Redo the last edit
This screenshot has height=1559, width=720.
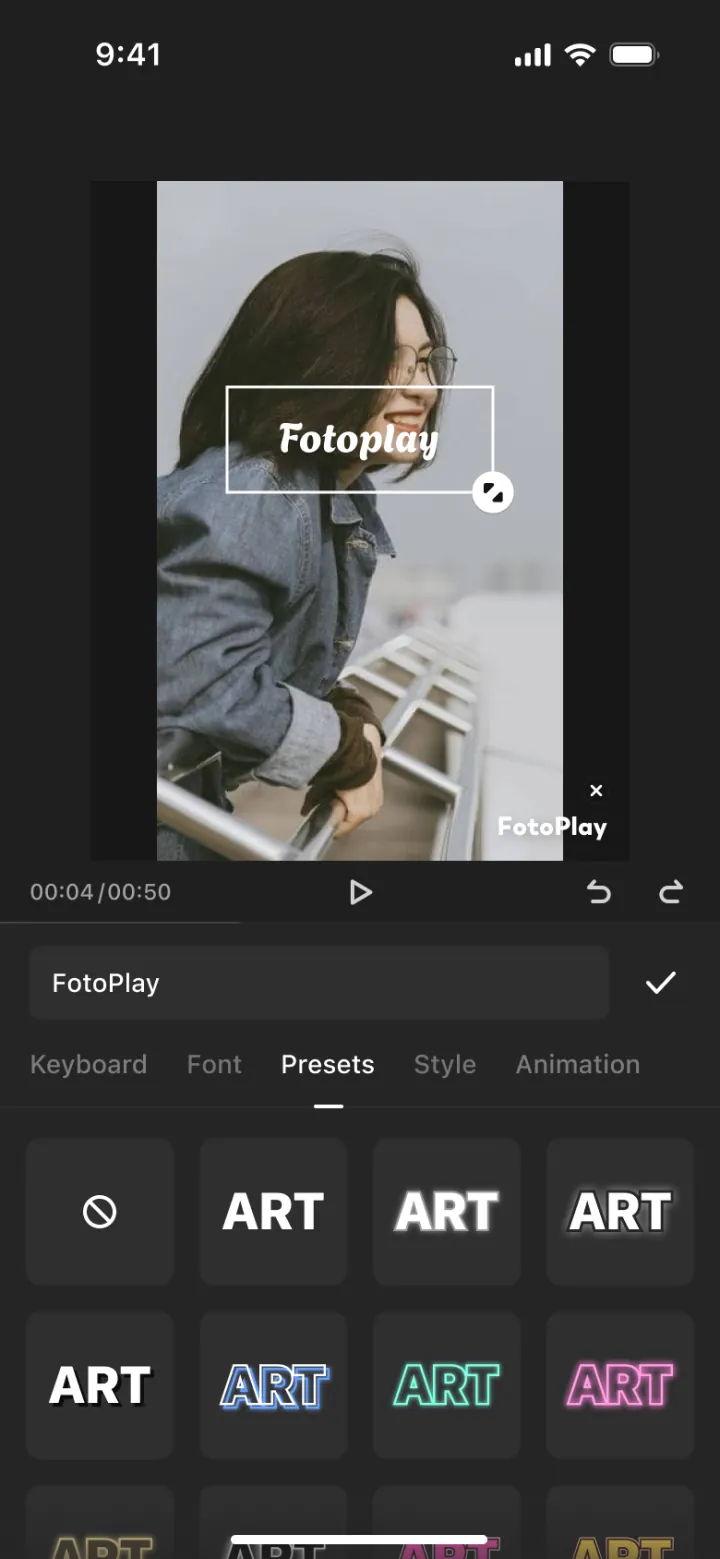point(671,891)
